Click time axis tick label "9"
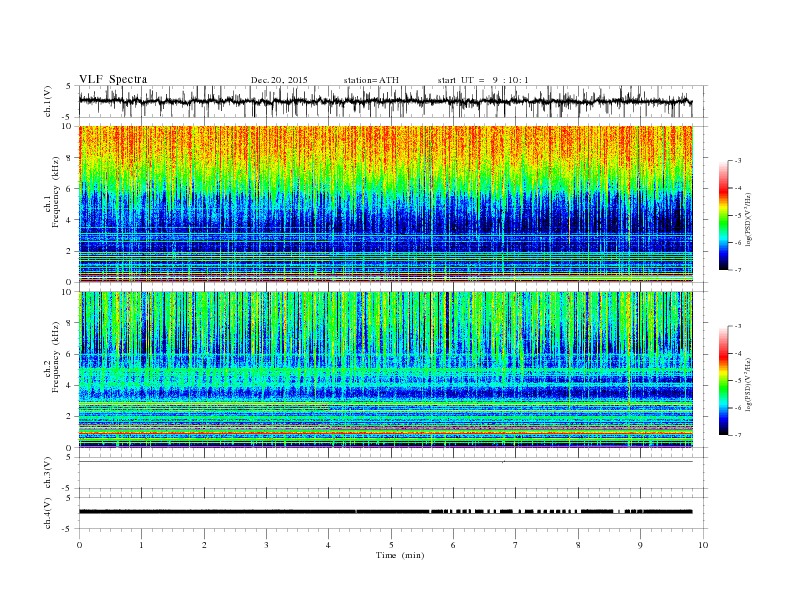792x612 pixels. [640, 545]
